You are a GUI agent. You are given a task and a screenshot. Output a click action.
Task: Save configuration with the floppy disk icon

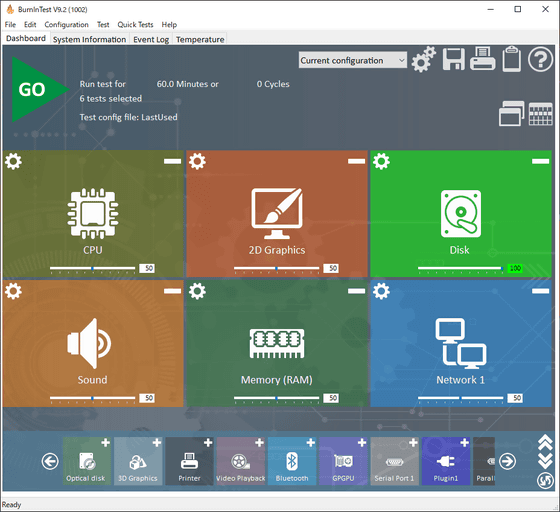tap(454, 59)
